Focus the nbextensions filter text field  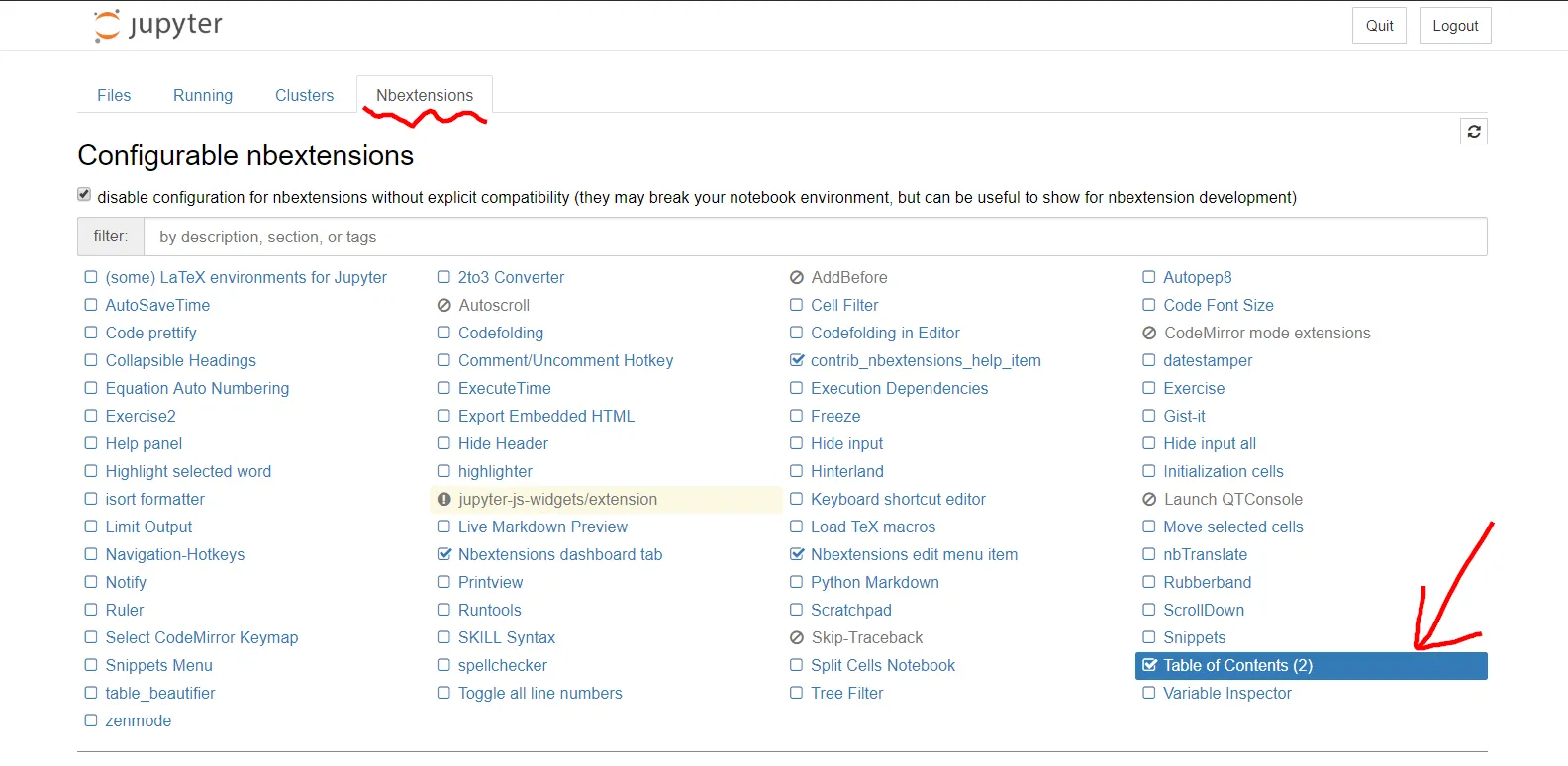(814, 238)
